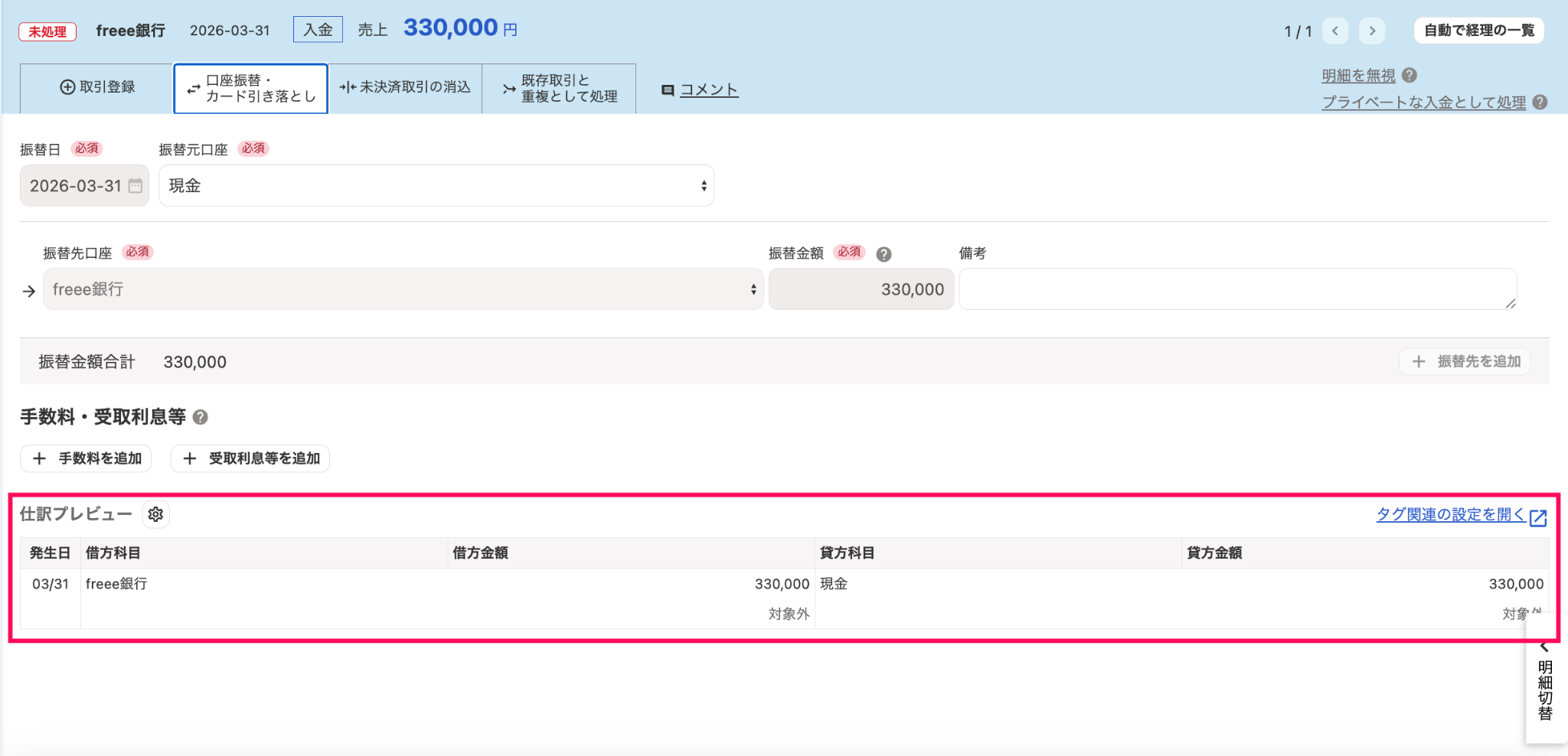Open タグ関連の設定を開く link
The width and height of the screenshot is (1568, 756).
pos(1451,514)
